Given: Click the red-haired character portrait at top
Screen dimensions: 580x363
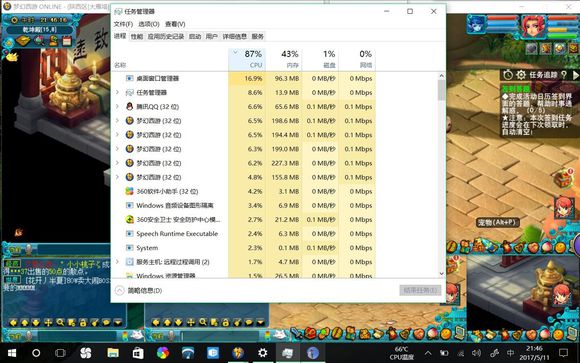Looking at the screenshot, I should click(533, 26).
